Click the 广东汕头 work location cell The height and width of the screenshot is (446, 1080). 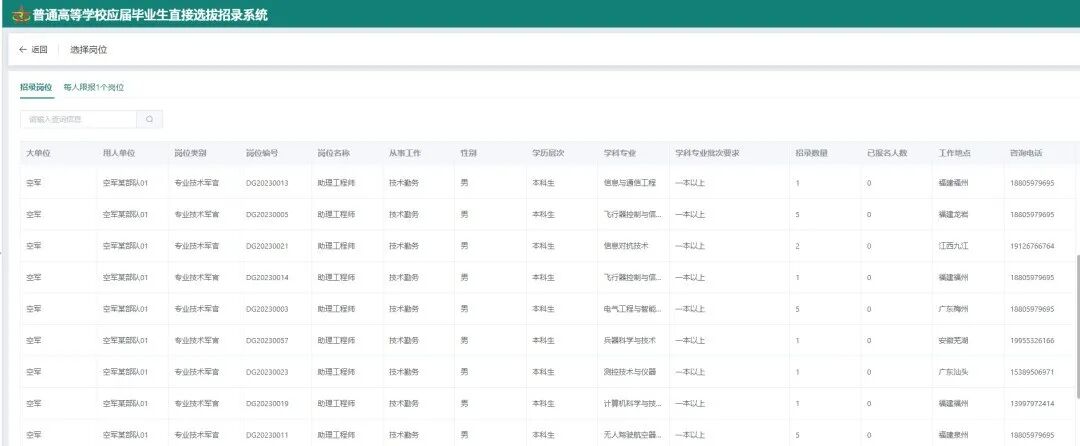953,372
